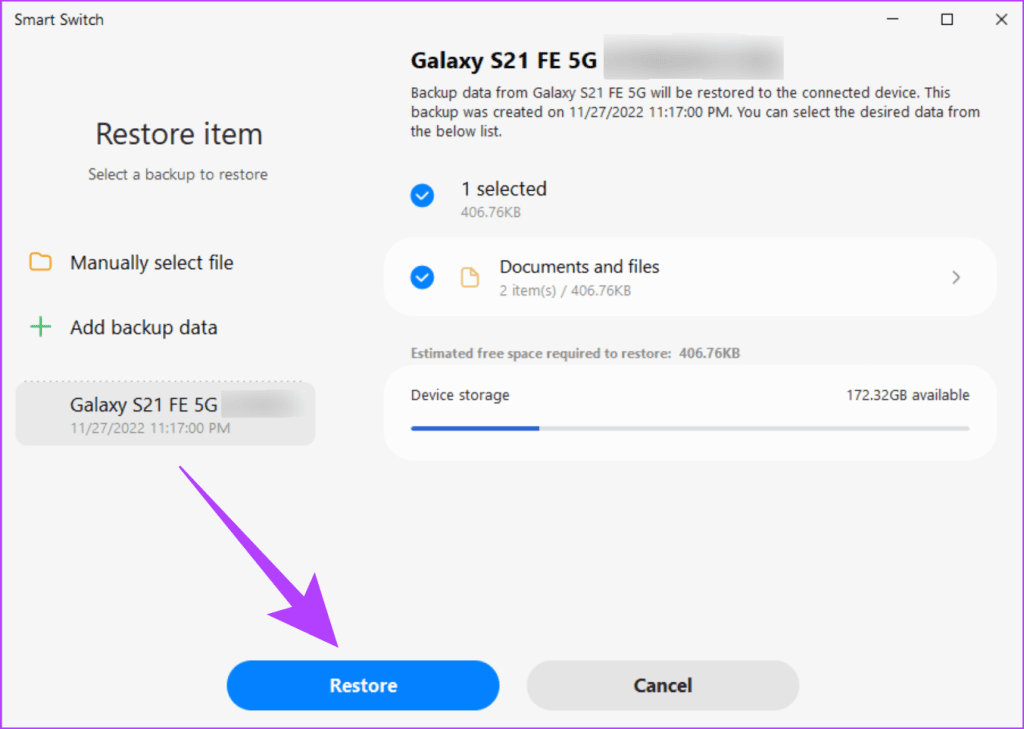The image size is (1024, 729).
Task: Click the blue checkmark icon beside 1 selected
Action: coord(422,195)
